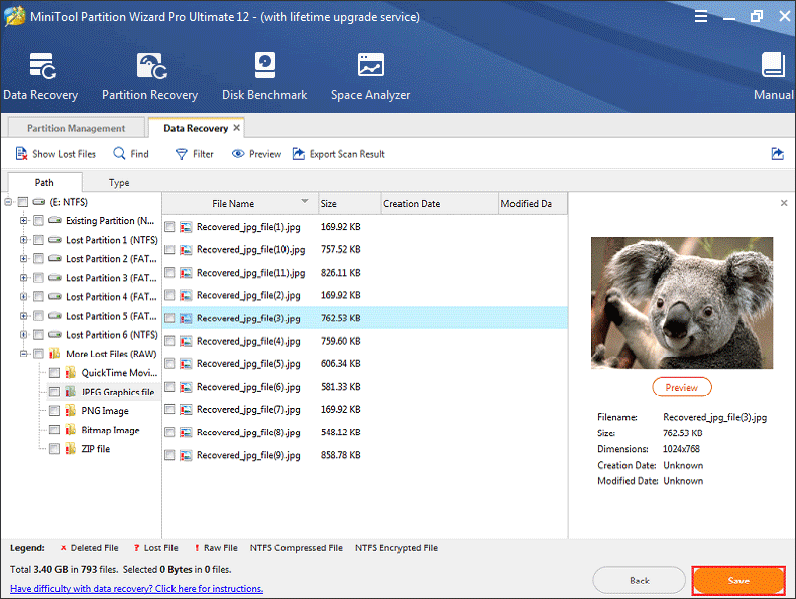Expand the Existing Partition node
The height and width of the screenshot is (599, 796).
pos(23,221)
